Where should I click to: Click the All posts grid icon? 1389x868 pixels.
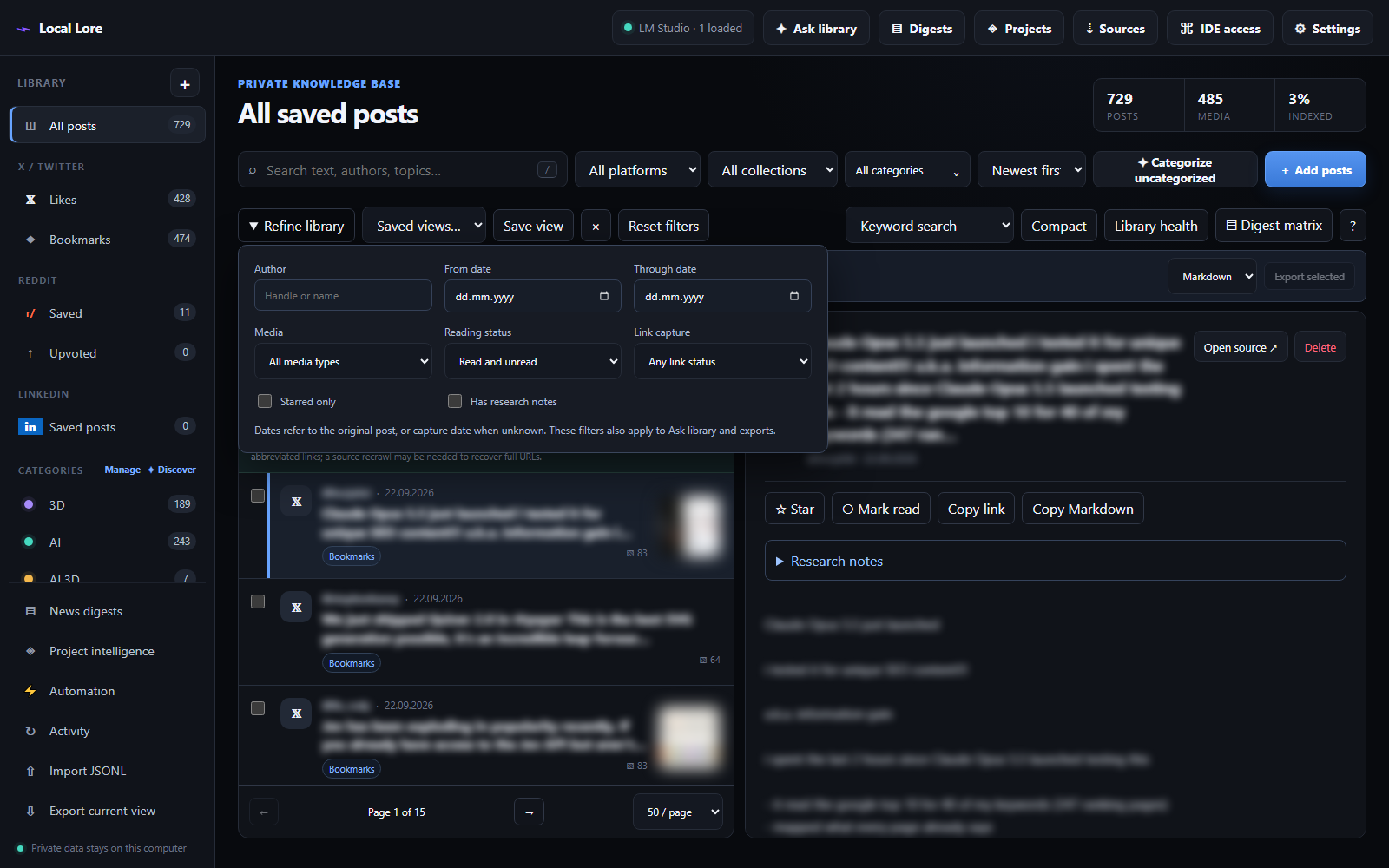coord(31,126)
